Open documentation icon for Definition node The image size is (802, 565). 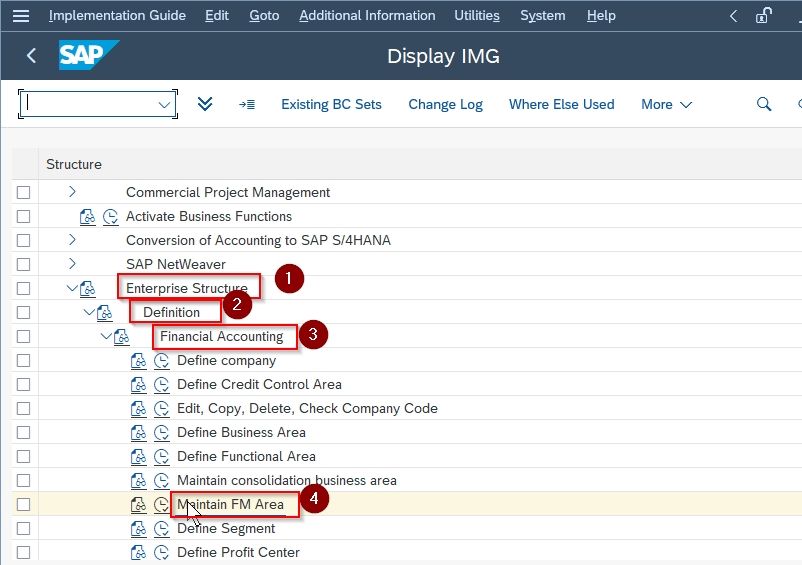point(104,313)
